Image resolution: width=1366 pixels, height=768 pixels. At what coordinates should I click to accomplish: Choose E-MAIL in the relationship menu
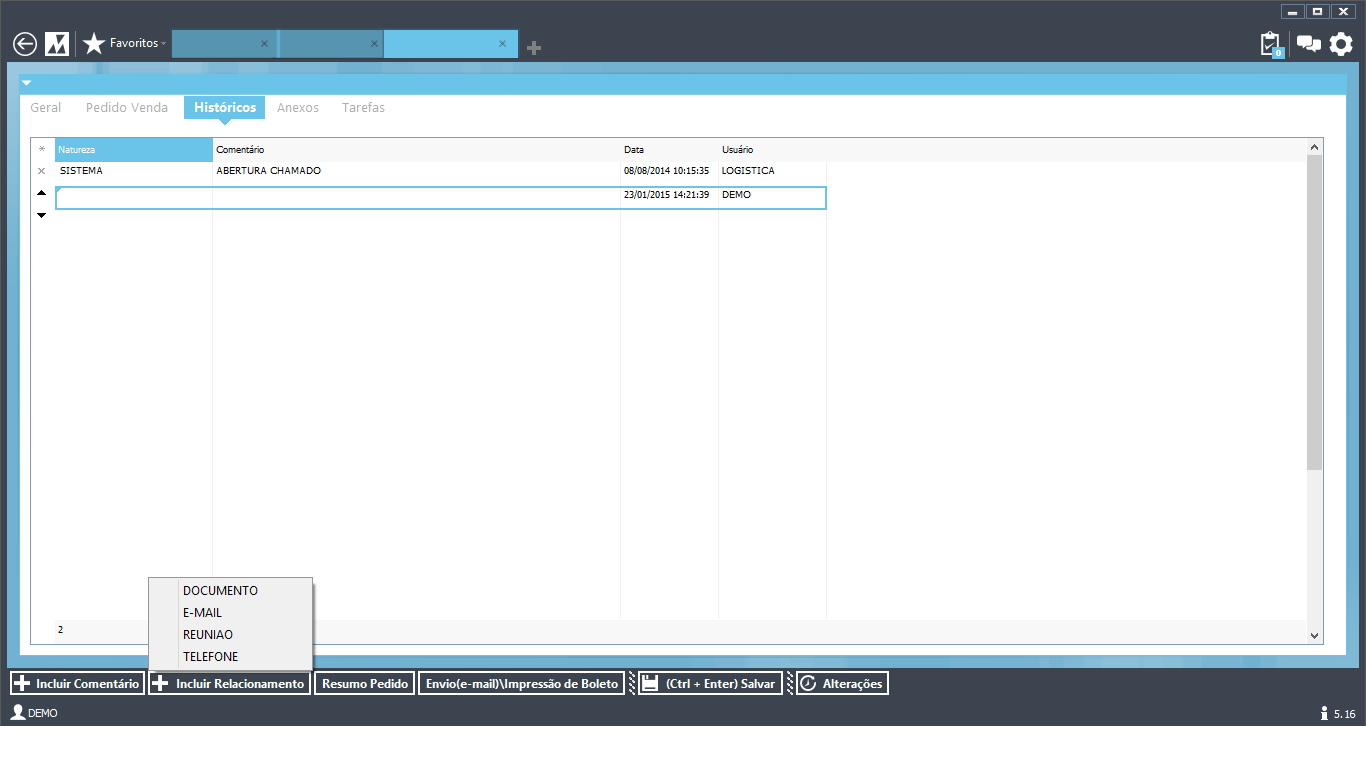point(202,613)
